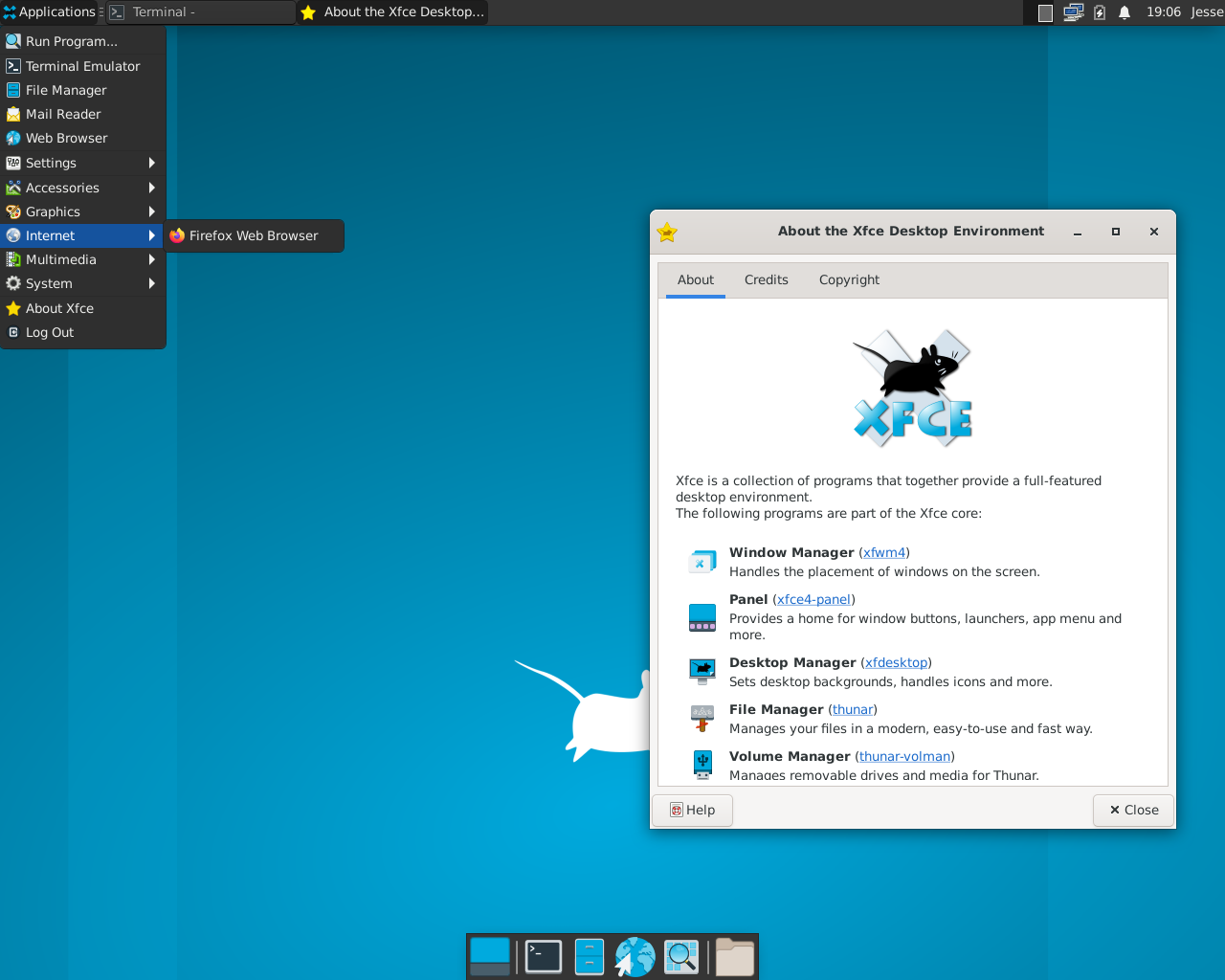The height and width of the screenshot is (980, 1225).
Task: Switch to the Terminal taskbar window button
Action: coord(200,12)
